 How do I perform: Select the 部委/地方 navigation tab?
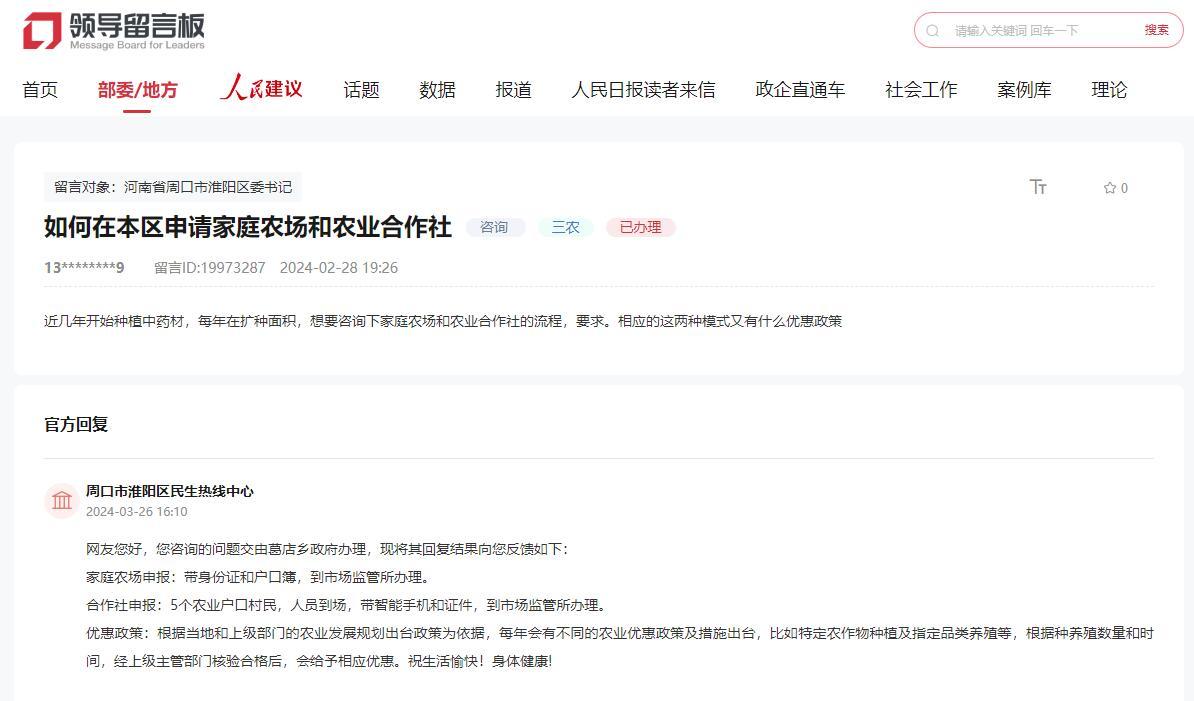(x=137, y=90)
